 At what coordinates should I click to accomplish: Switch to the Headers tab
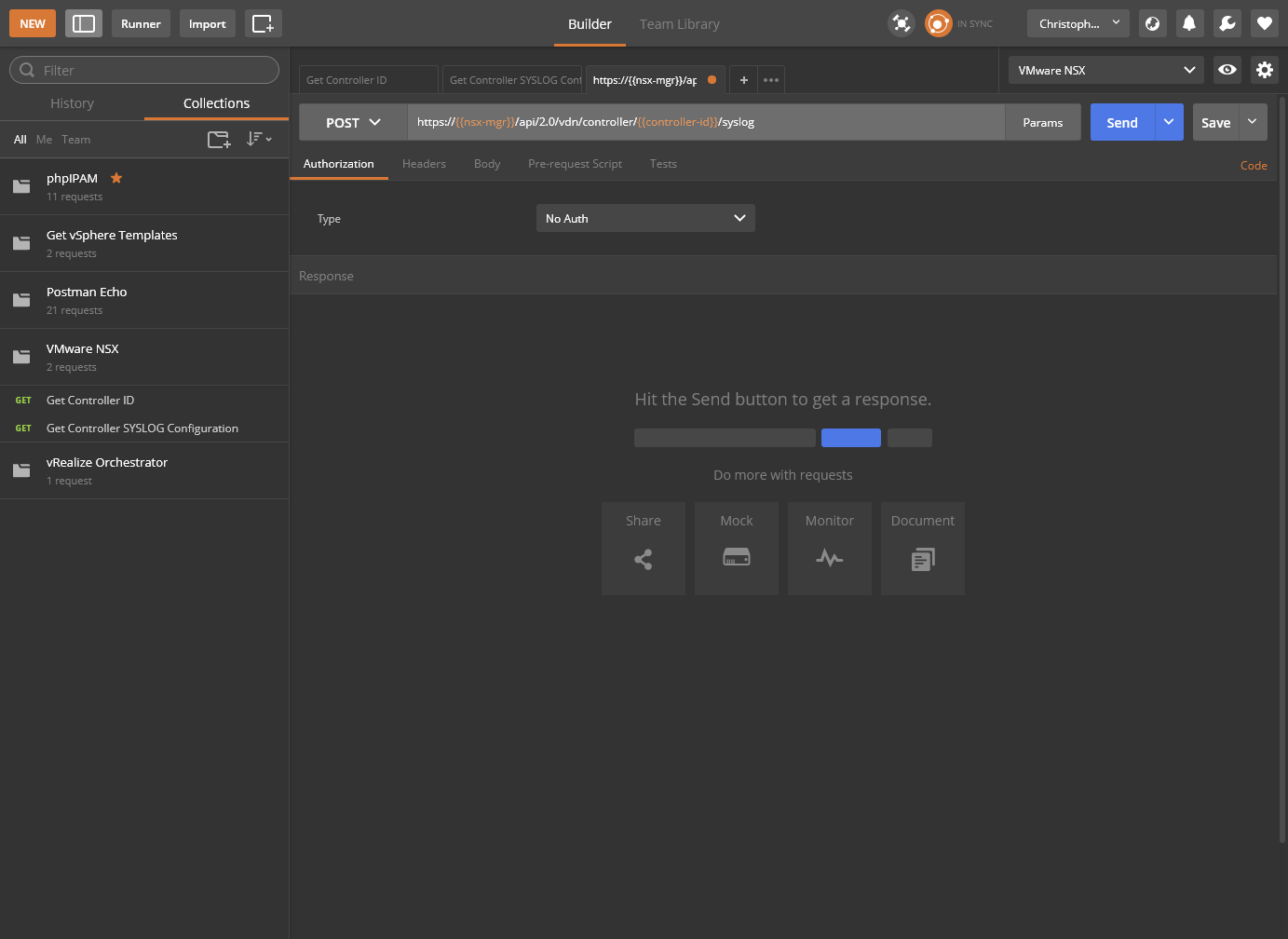[424, 164]
